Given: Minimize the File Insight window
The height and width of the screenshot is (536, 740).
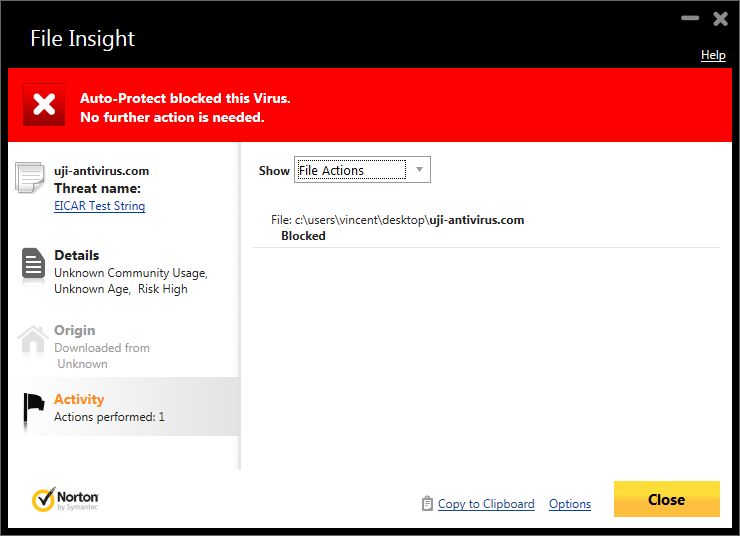Looking at the screenshot, I should tap(690, 18).
